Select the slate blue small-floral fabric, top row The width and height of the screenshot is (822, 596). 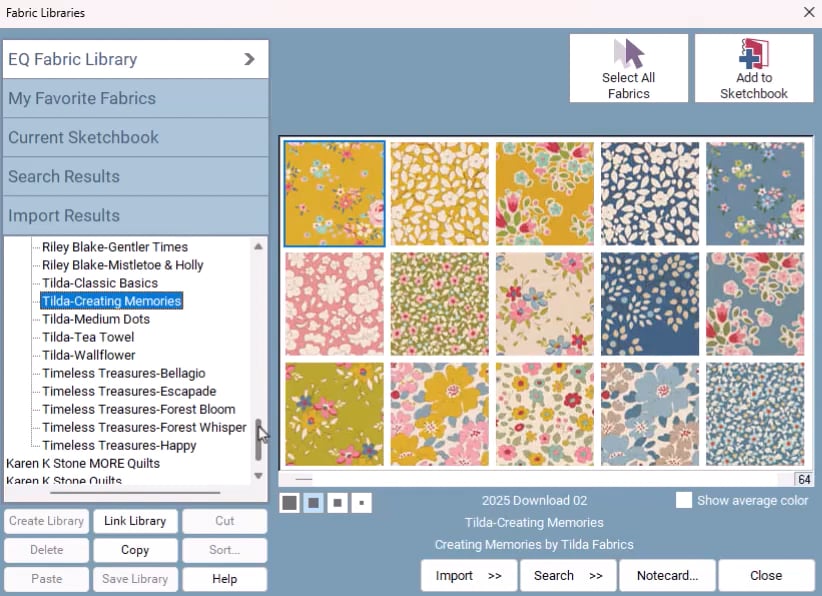point(755,193)
